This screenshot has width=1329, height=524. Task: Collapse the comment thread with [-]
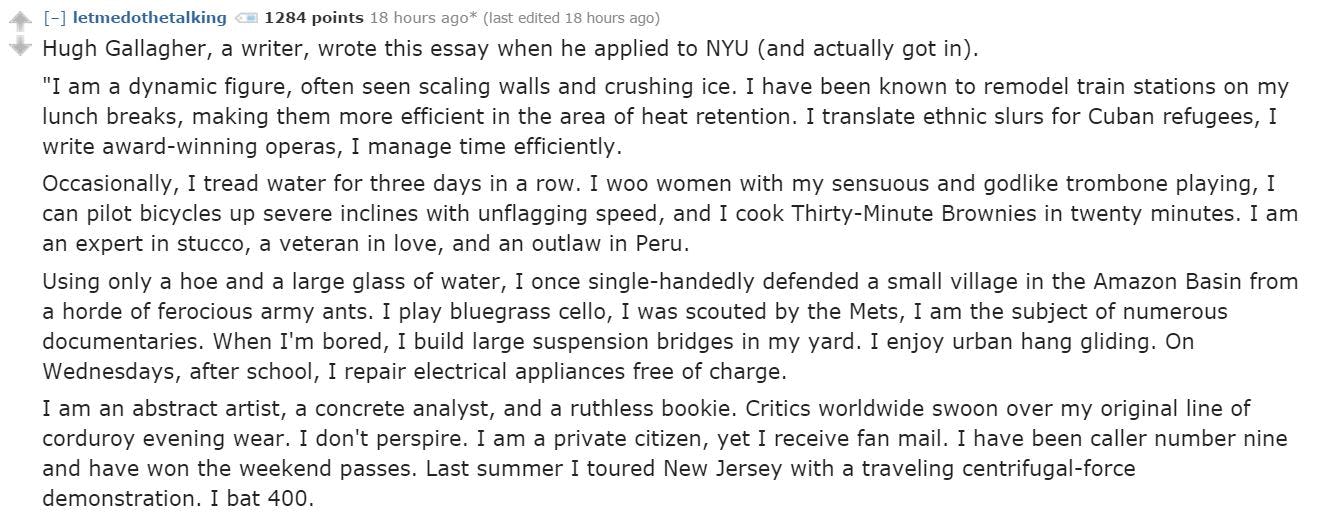tap(58, 18)
